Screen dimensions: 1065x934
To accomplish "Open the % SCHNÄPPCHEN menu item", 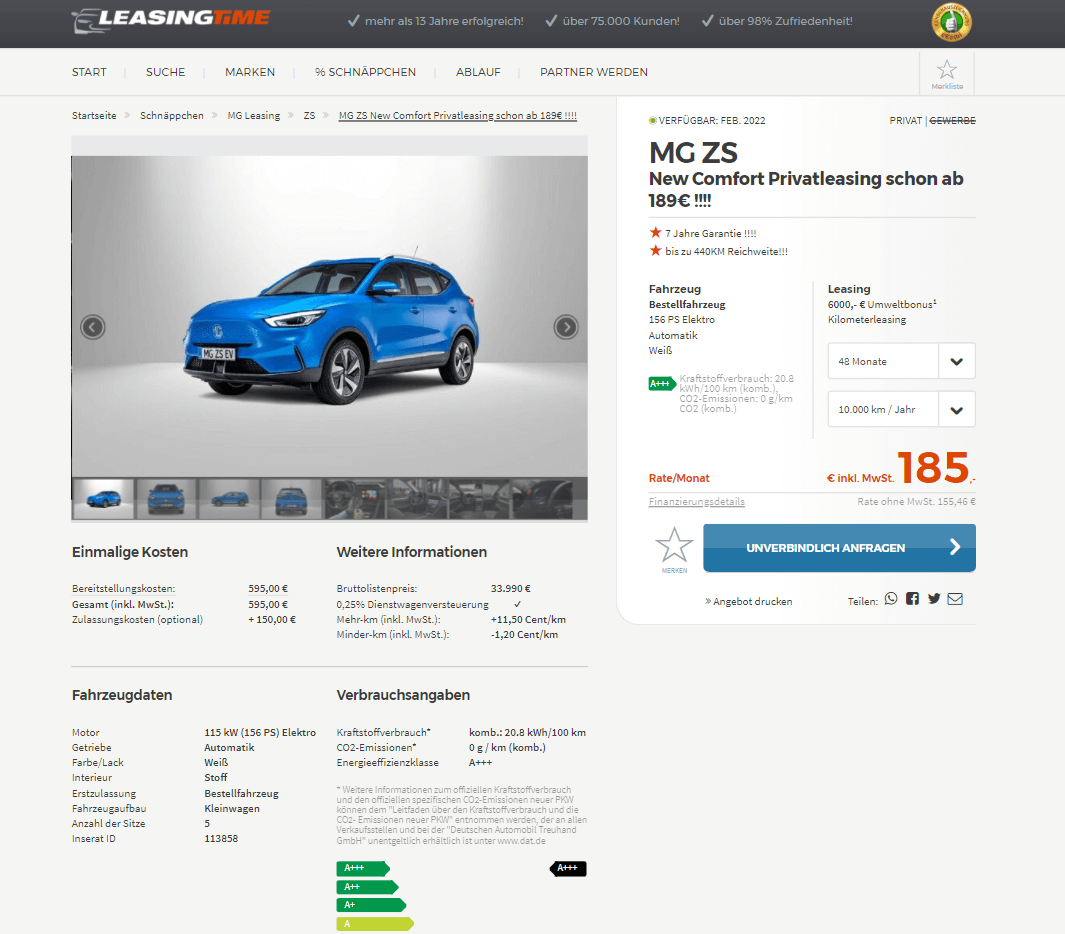I will point(365,72).
